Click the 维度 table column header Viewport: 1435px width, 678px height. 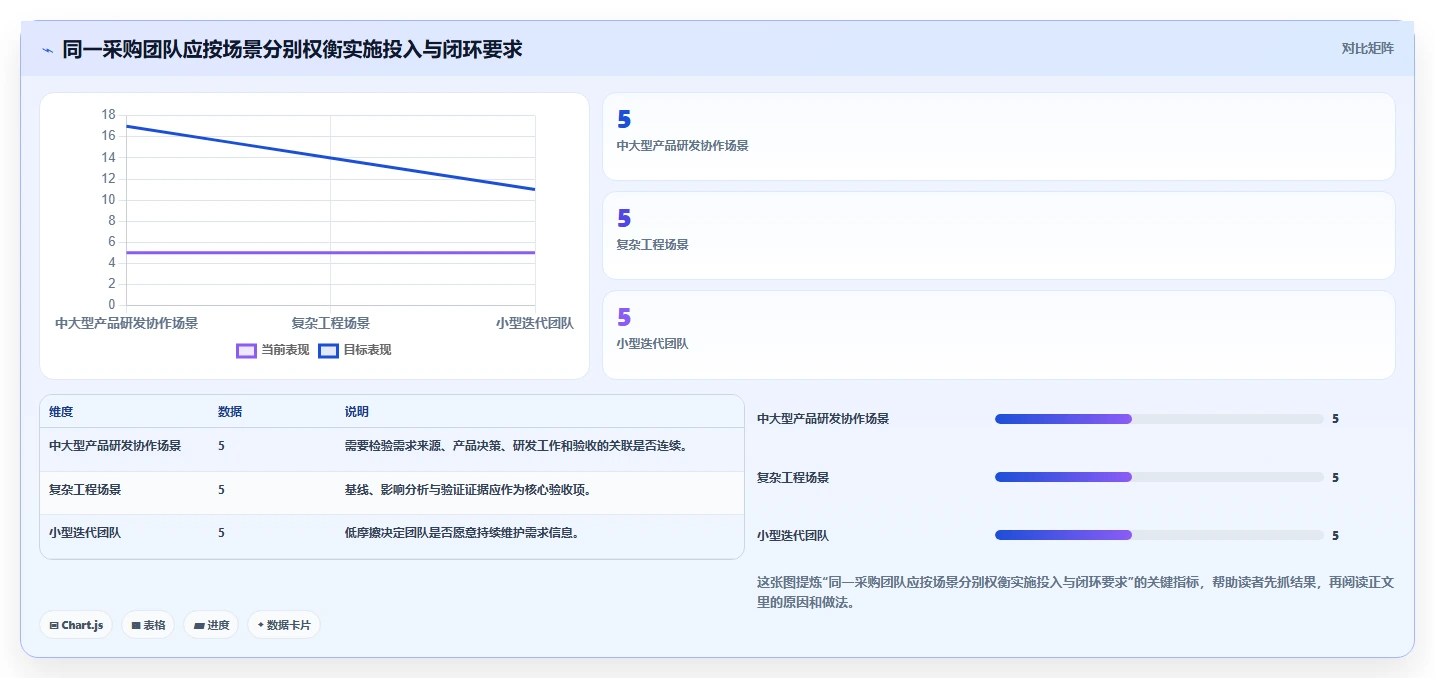pyautogui.click(x=61, y=412)
